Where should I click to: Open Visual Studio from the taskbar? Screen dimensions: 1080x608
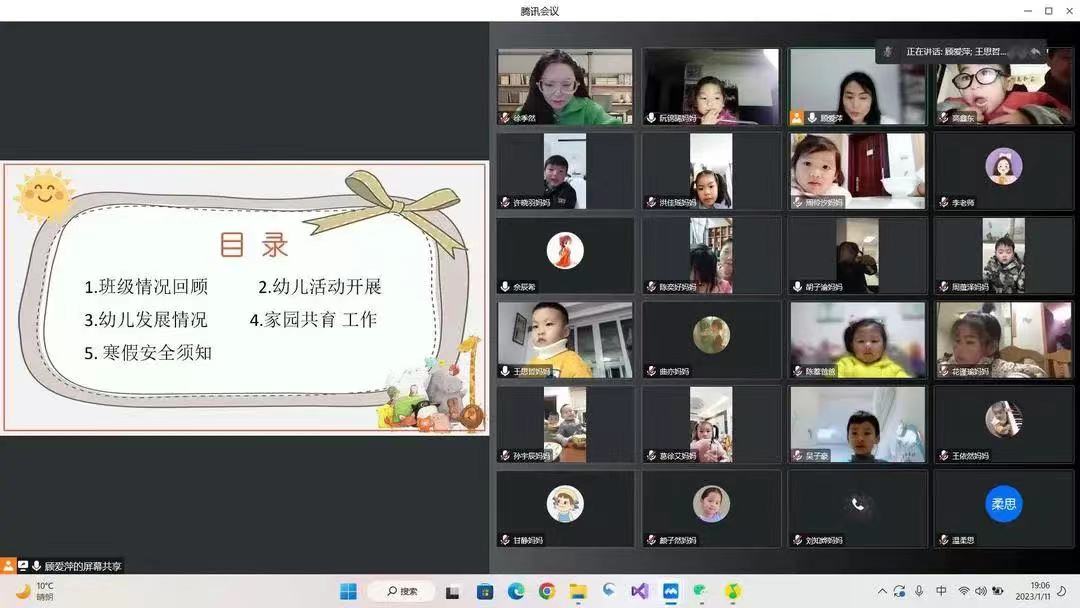[640, 591]
